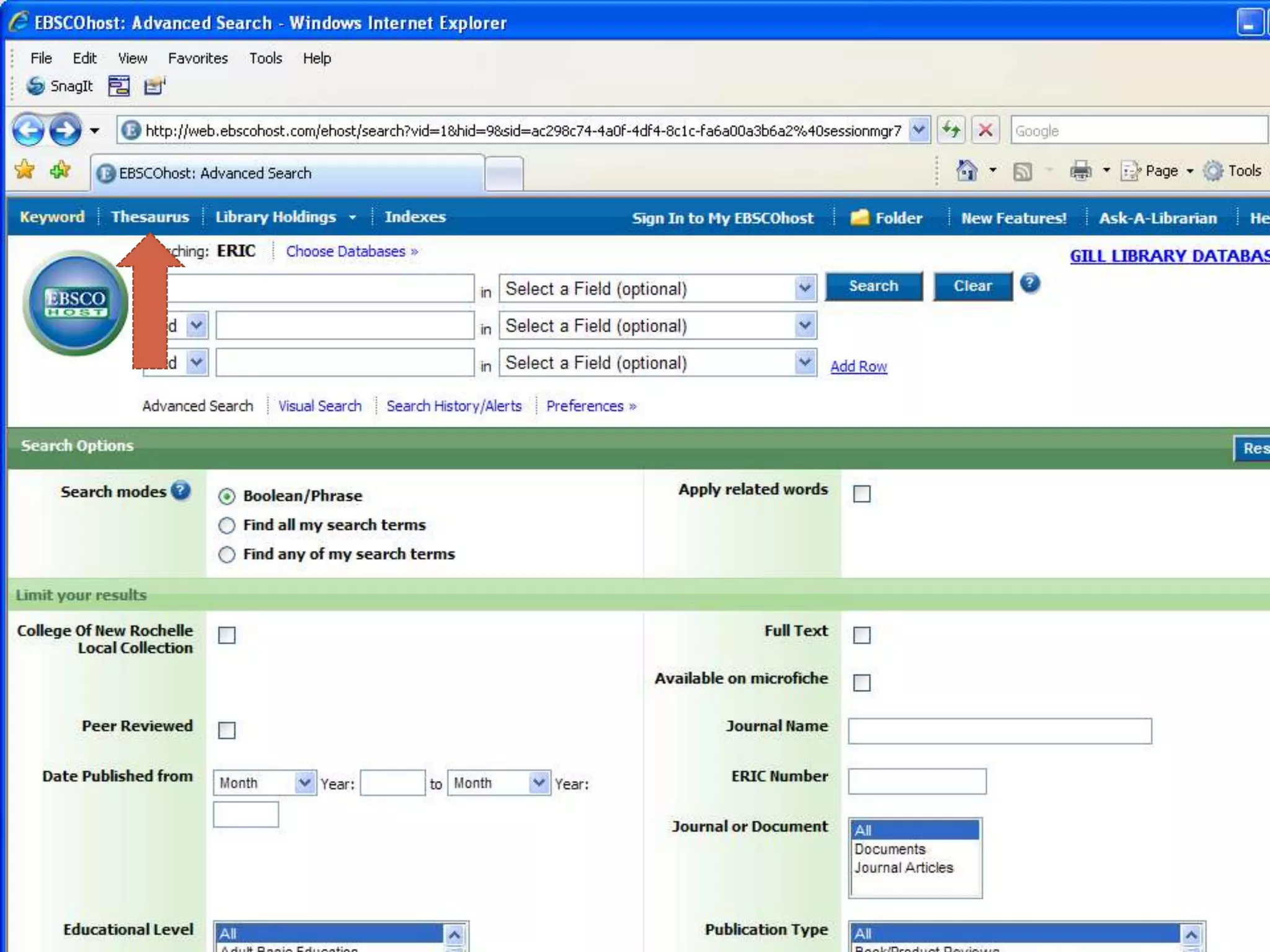
Task: Click into the Journal Name field
Action: coord(999,731)
